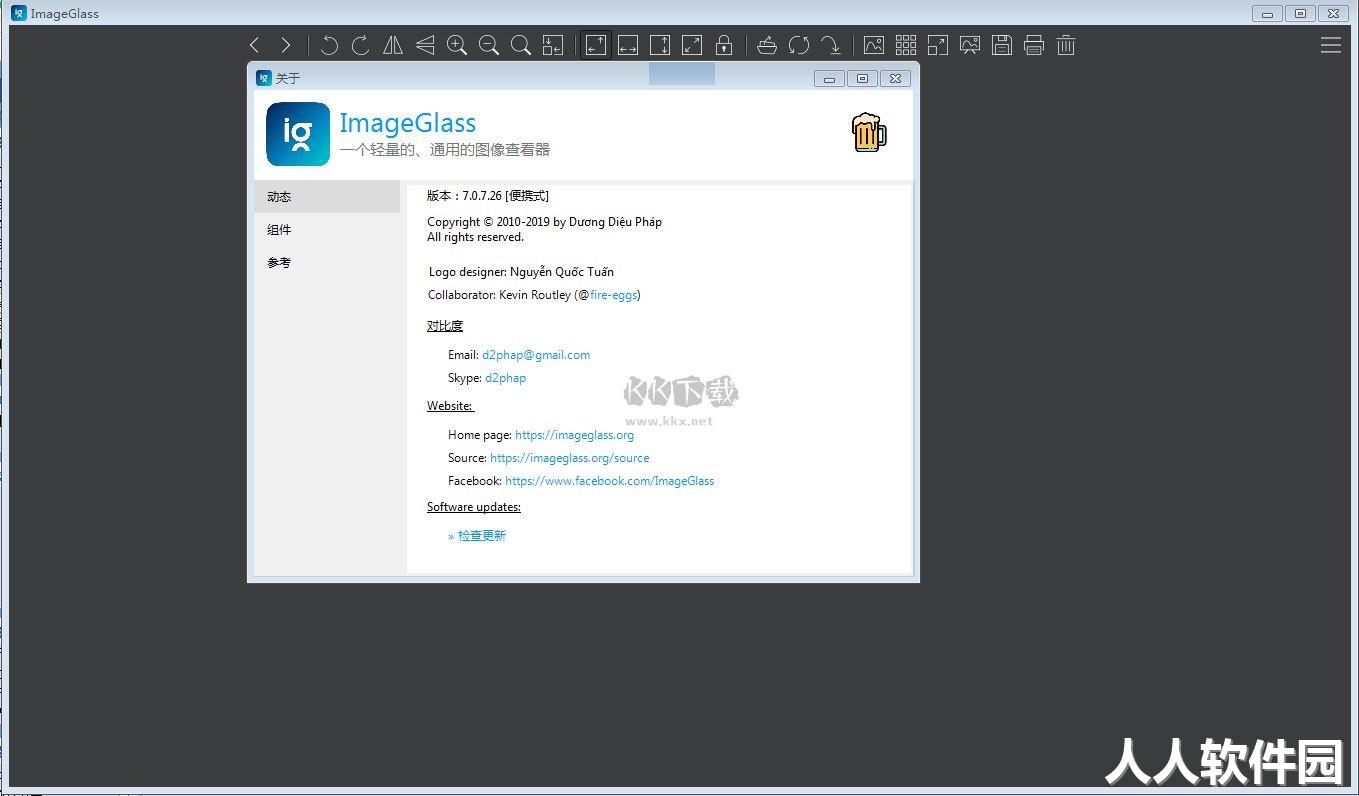Click the open file bowl icon
This screenshot has height=796, width=1359.
(x=767, y=45)
